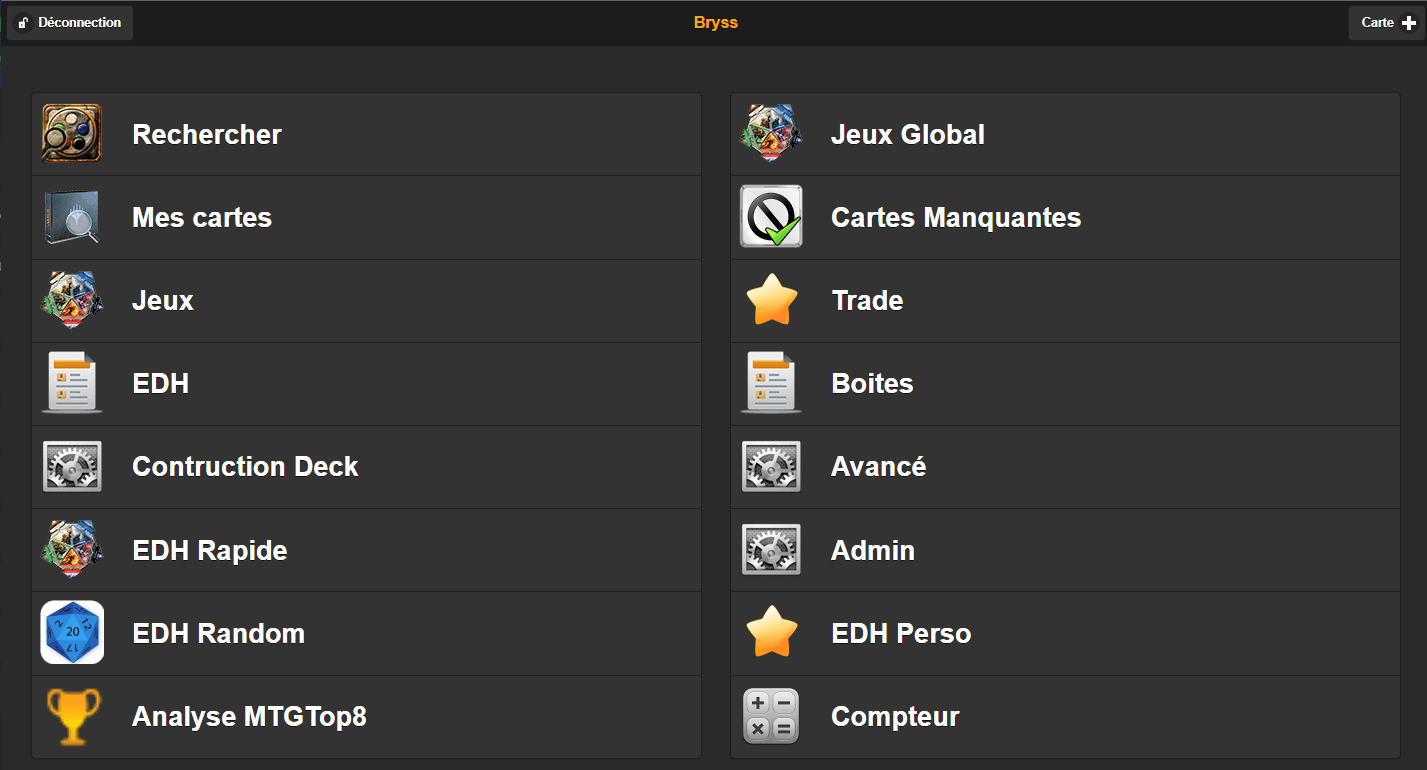Click the plus icon beside Carte
Screen dimensions: 1427x770
(1409, 23)
